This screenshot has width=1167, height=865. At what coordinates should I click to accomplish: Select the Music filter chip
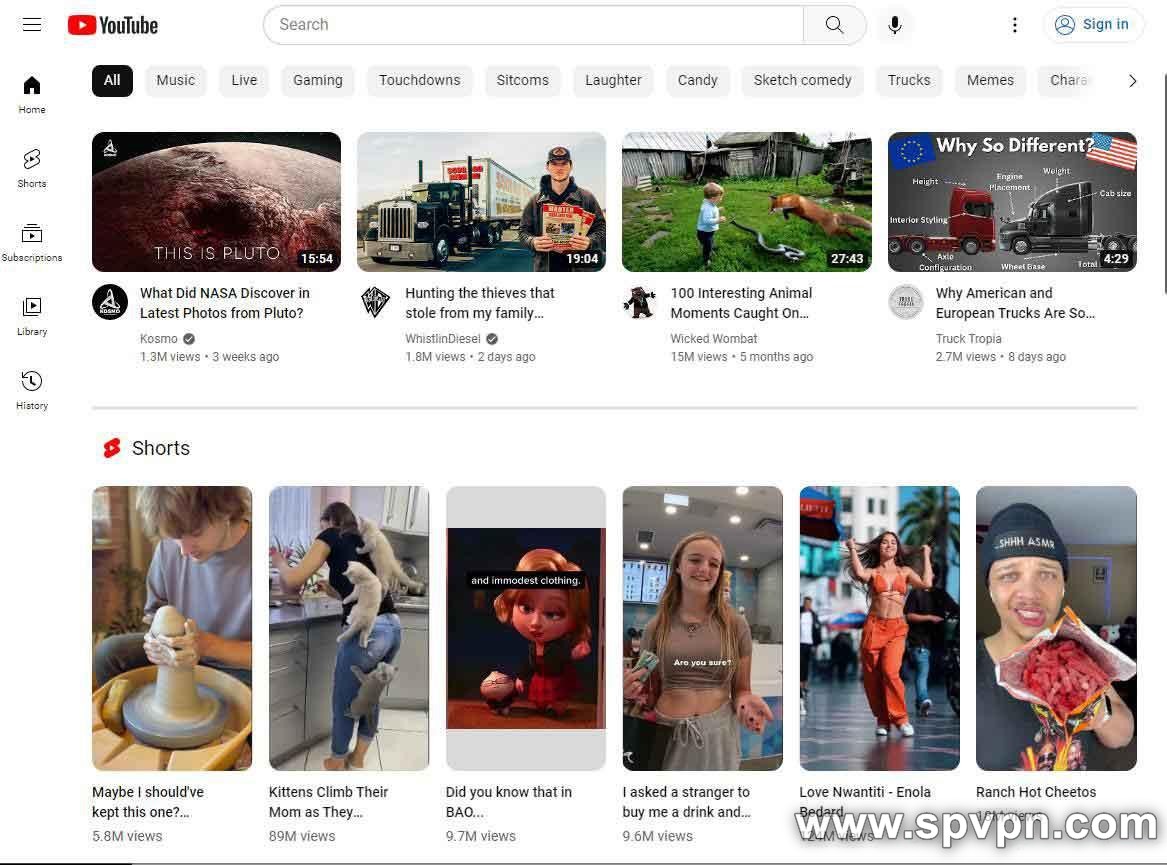point(176,80)
